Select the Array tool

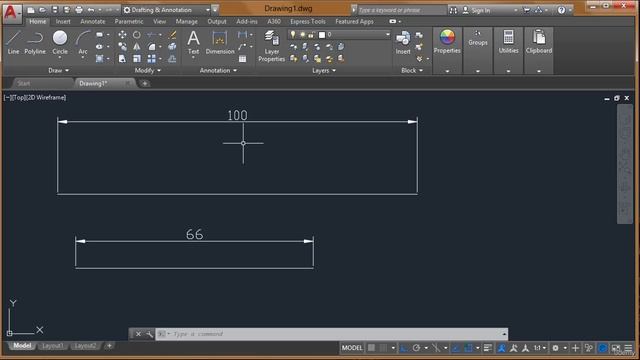(151, 59)
